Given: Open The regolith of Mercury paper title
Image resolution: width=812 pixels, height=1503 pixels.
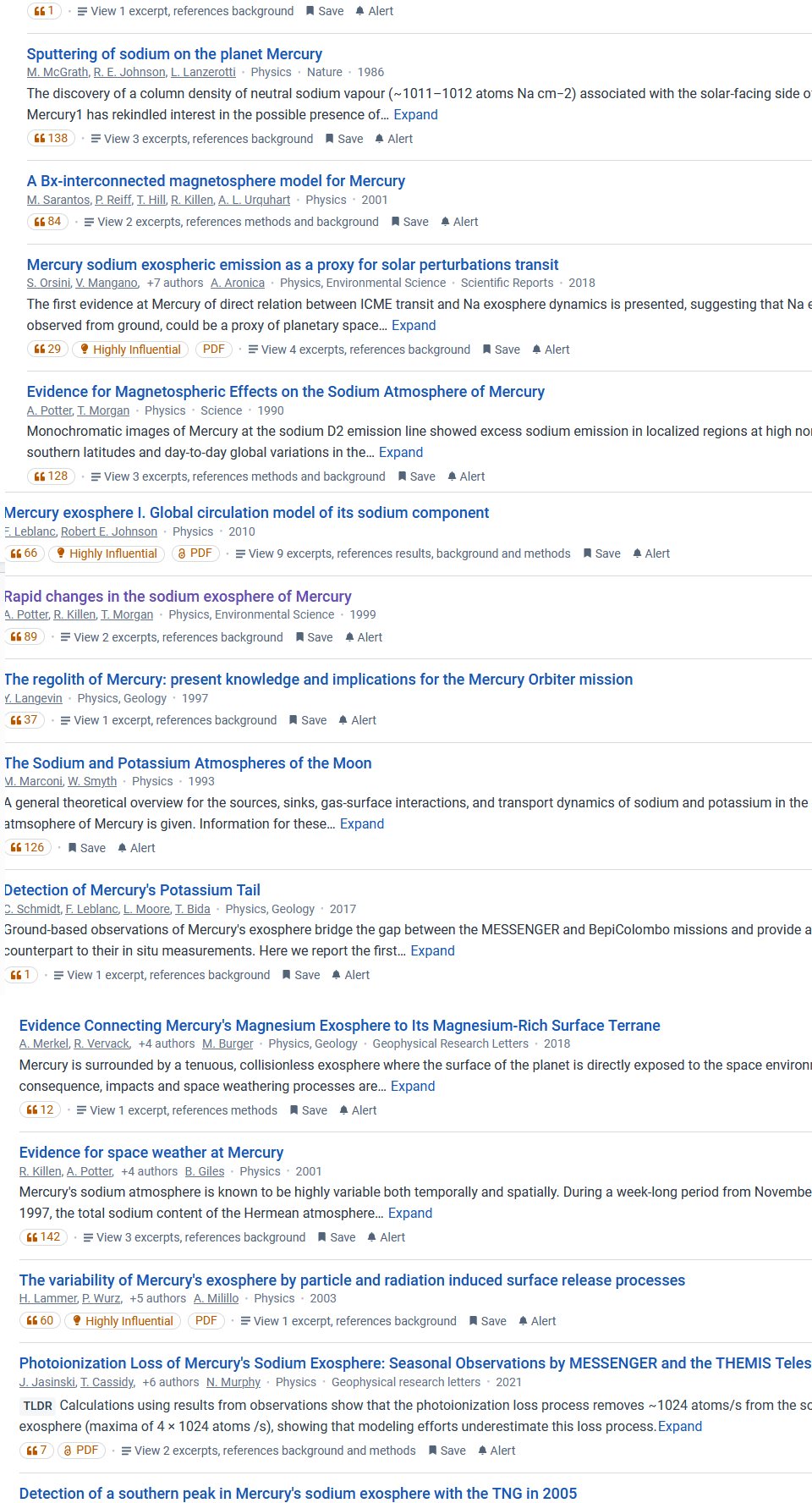Looking at the screenshot, I should [318, 679].
